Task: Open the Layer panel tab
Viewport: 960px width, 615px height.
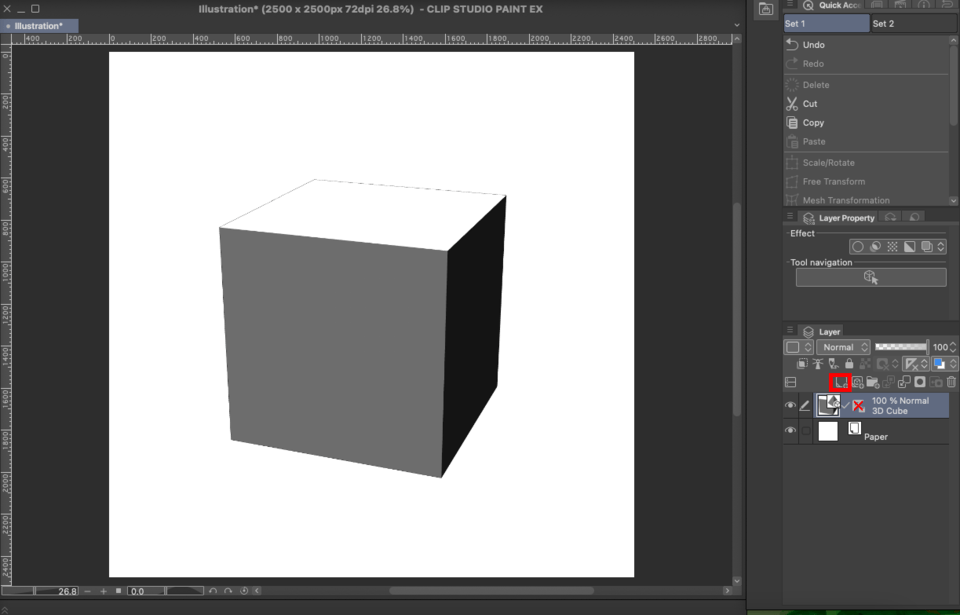Action: pyautogui.click(x=822, y=332)
